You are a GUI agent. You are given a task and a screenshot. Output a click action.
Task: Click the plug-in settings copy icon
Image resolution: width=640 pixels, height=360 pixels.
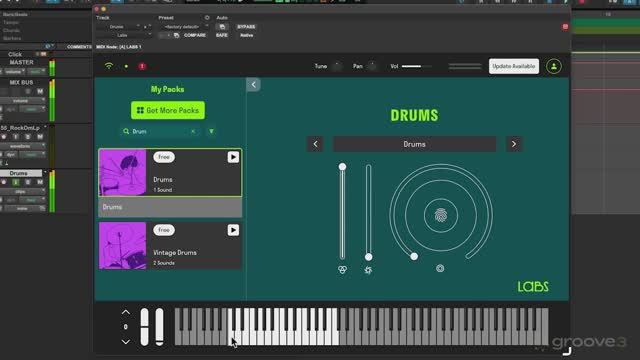[222, 27]
